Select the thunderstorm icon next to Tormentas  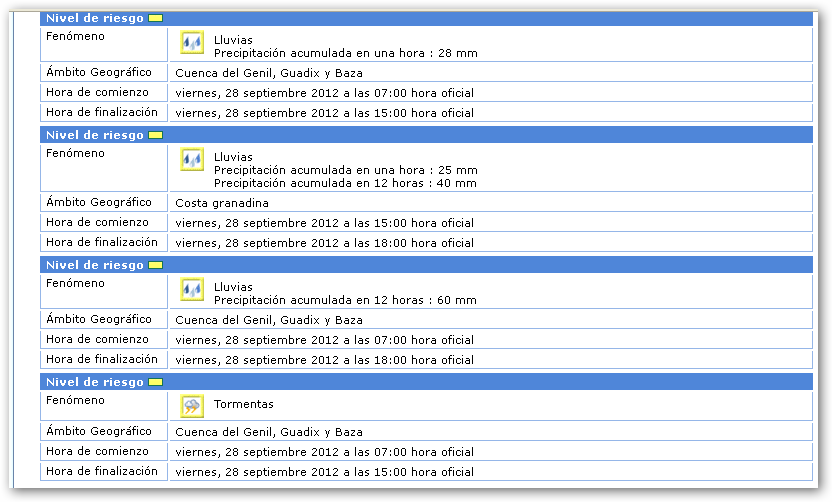[x=191, y=405]
